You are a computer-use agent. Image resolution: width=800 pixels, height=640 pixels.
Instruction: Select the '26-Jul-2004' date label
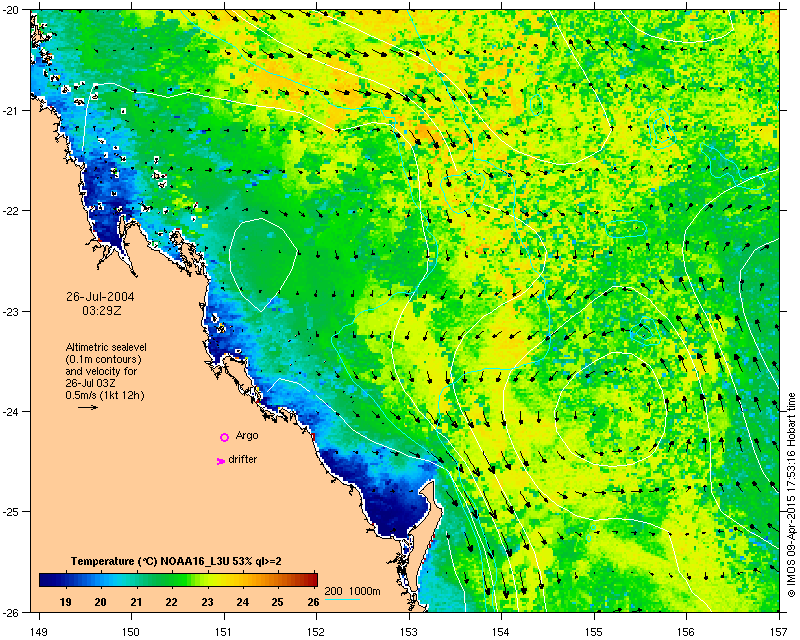[101, 297]
